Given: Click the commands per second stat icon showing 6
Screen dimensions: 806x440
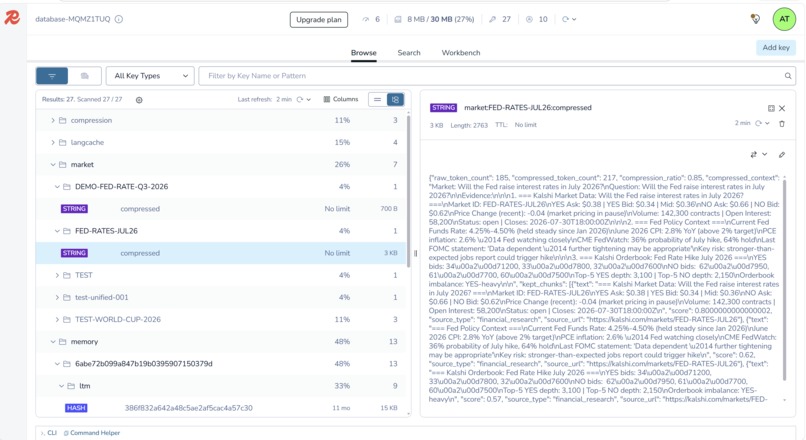Looking at the screenshot, I should pos(365,20).
